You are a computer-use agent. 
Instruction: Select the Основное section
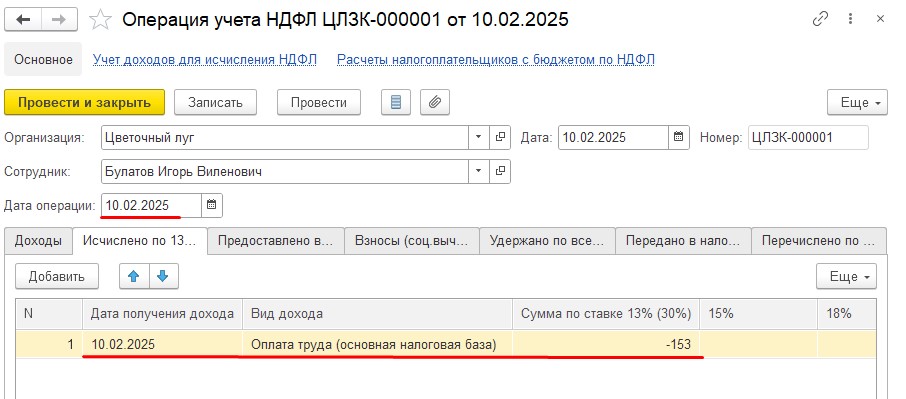43,59
